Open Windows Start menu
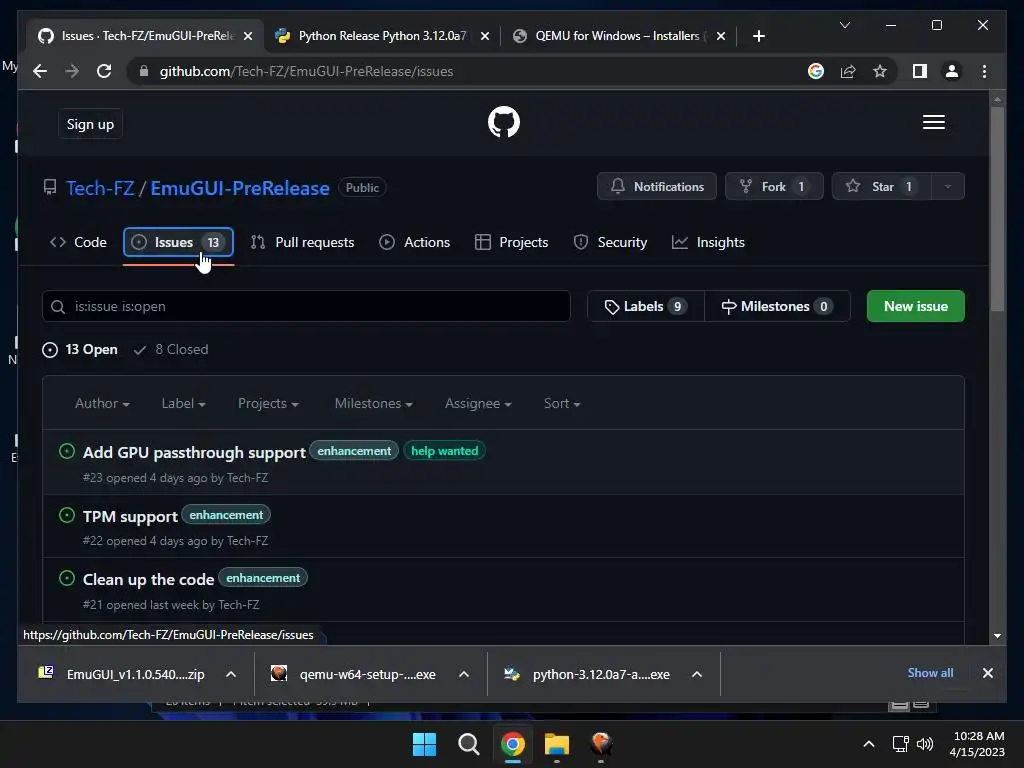Viewport: 1024px width, 768px height. click(x=424, y=743)
